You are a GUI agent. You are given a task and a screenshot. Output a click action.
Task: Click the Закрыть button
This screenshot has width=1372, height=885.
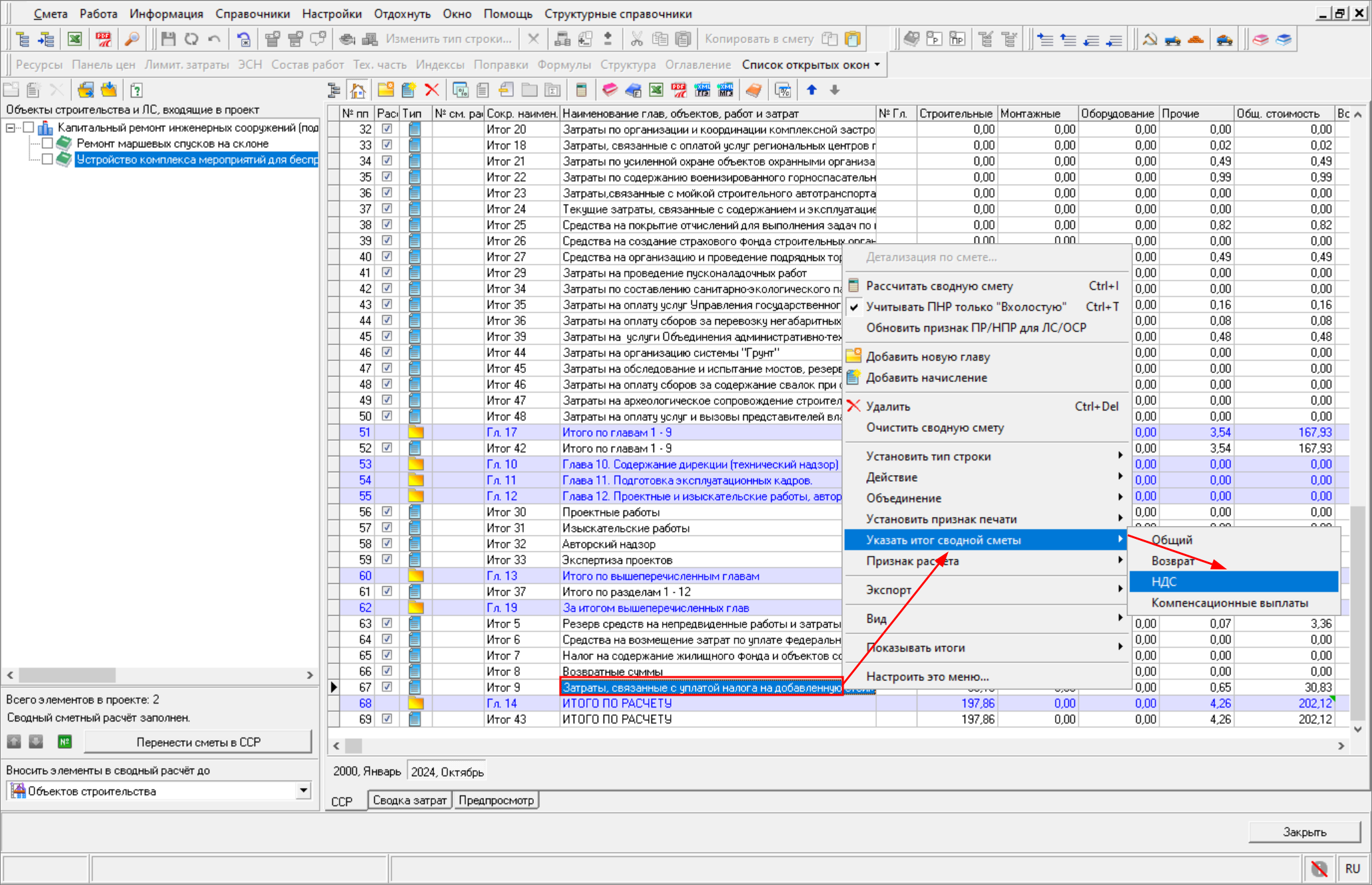(1304, 832)
